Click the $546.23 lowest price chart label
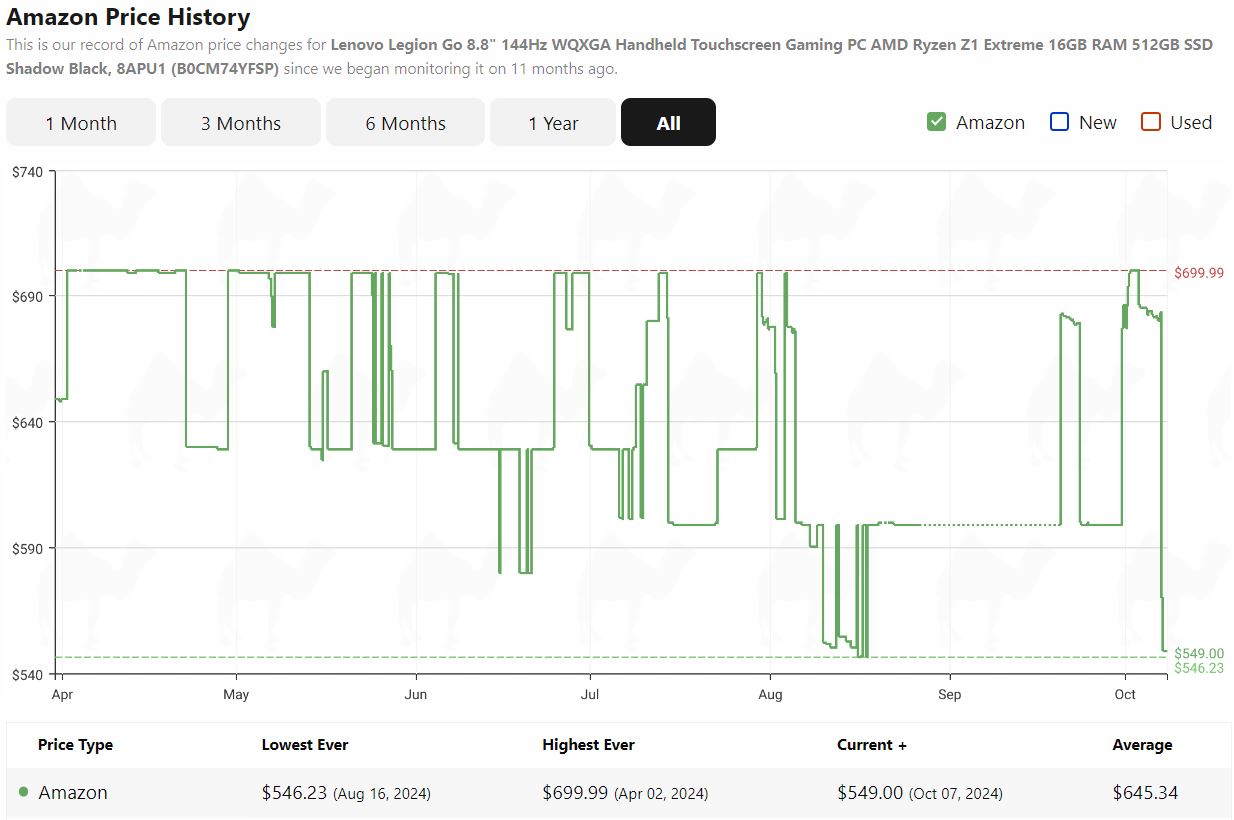 1199,668
